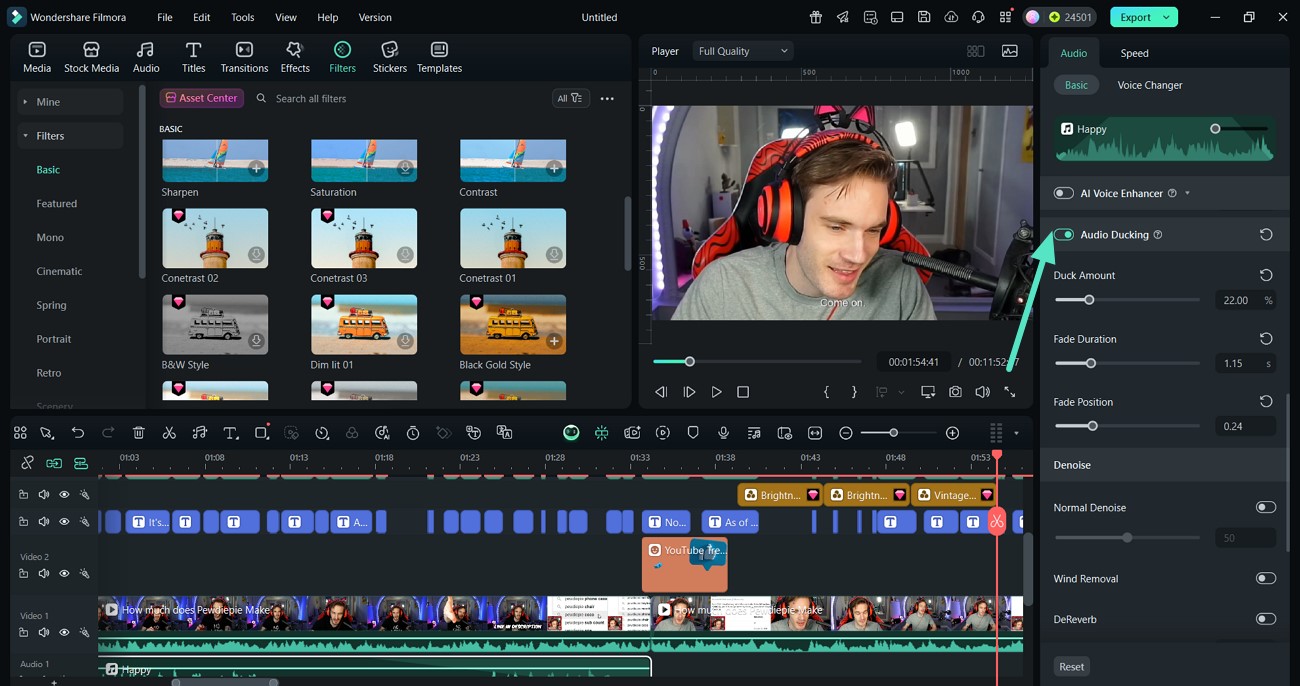The width and height of the screenshot is (1300, 686).
Task: Collapse the Filters category
Action: click(x=25, y=136)
